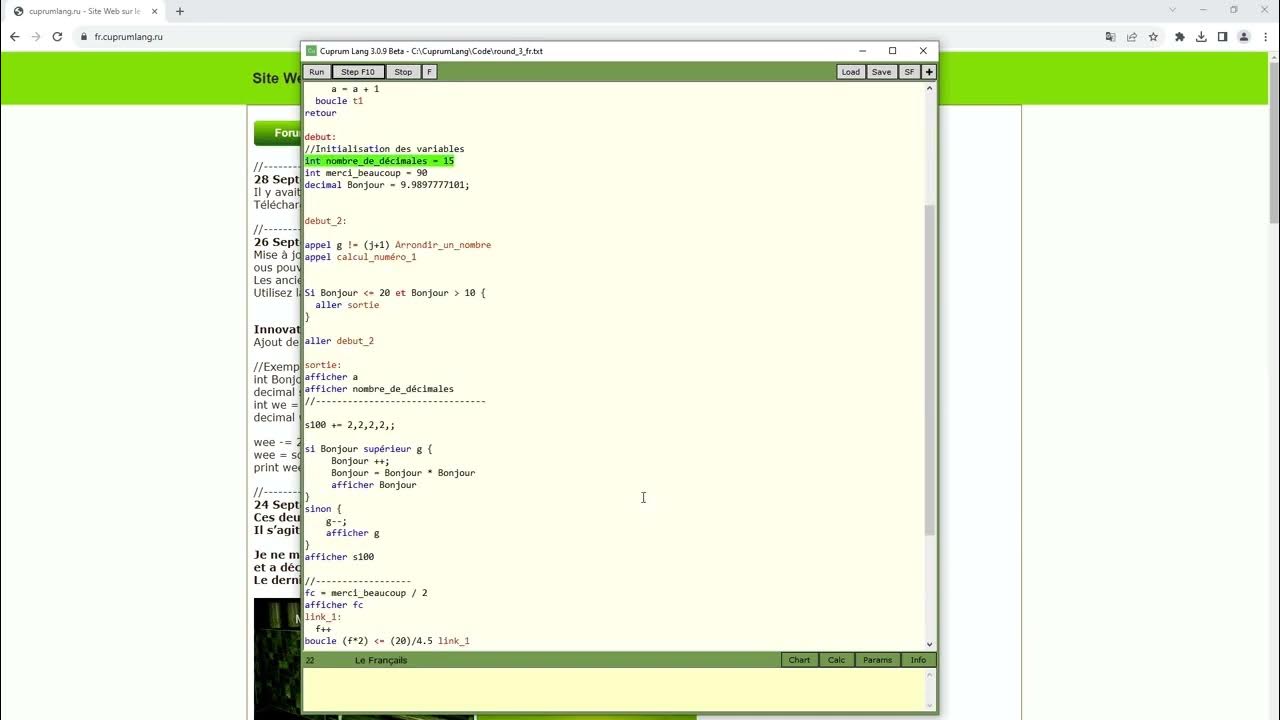This screenshot has height=720, width=1280.
Task: Select the cuprumlang.ru browser tab
Action: (x=85, y=11)
